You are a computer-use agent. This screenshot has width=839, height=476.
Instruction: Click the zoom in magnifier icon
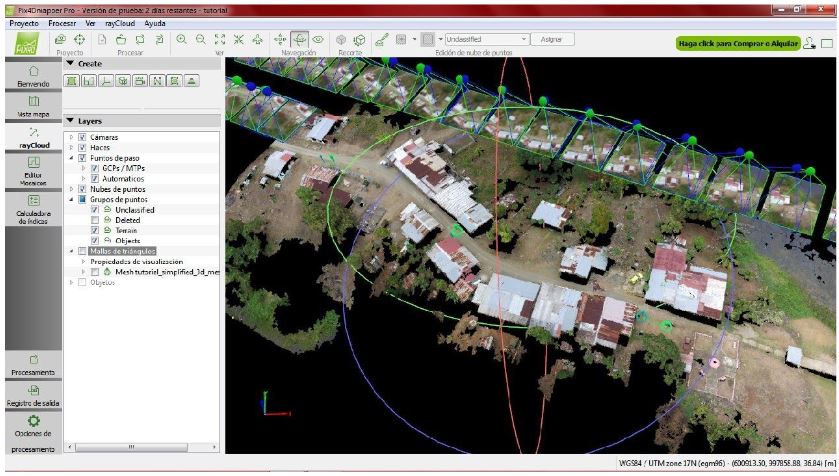[x=182, y=39]
